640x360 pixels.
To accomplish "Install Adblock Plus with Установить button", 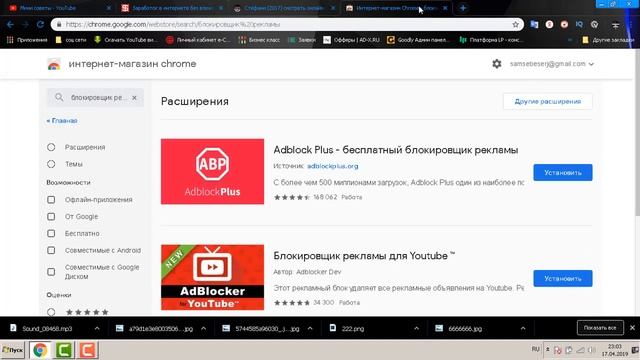I will tap(563, 173).
